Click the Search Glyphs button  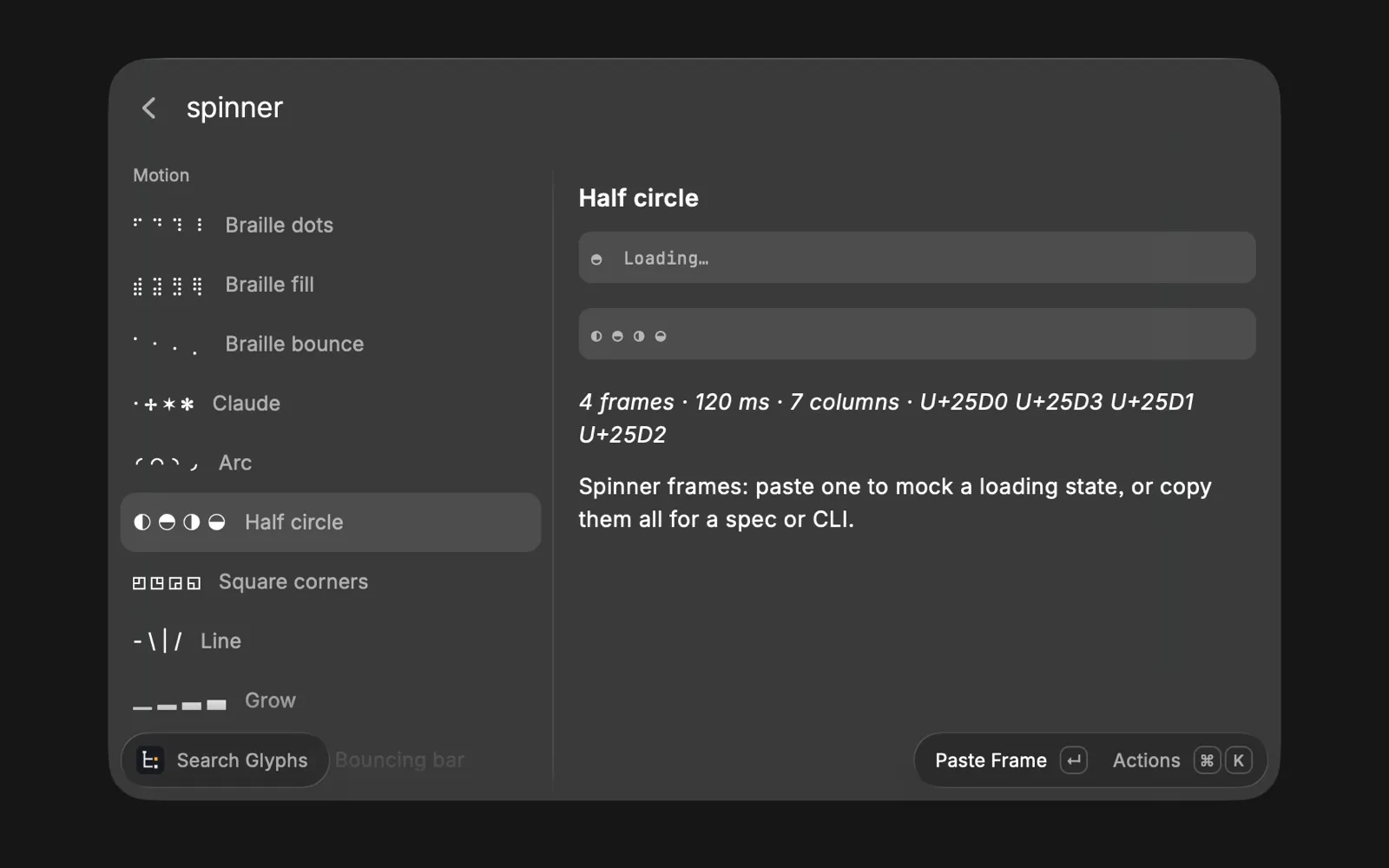(x=225, y=760)
